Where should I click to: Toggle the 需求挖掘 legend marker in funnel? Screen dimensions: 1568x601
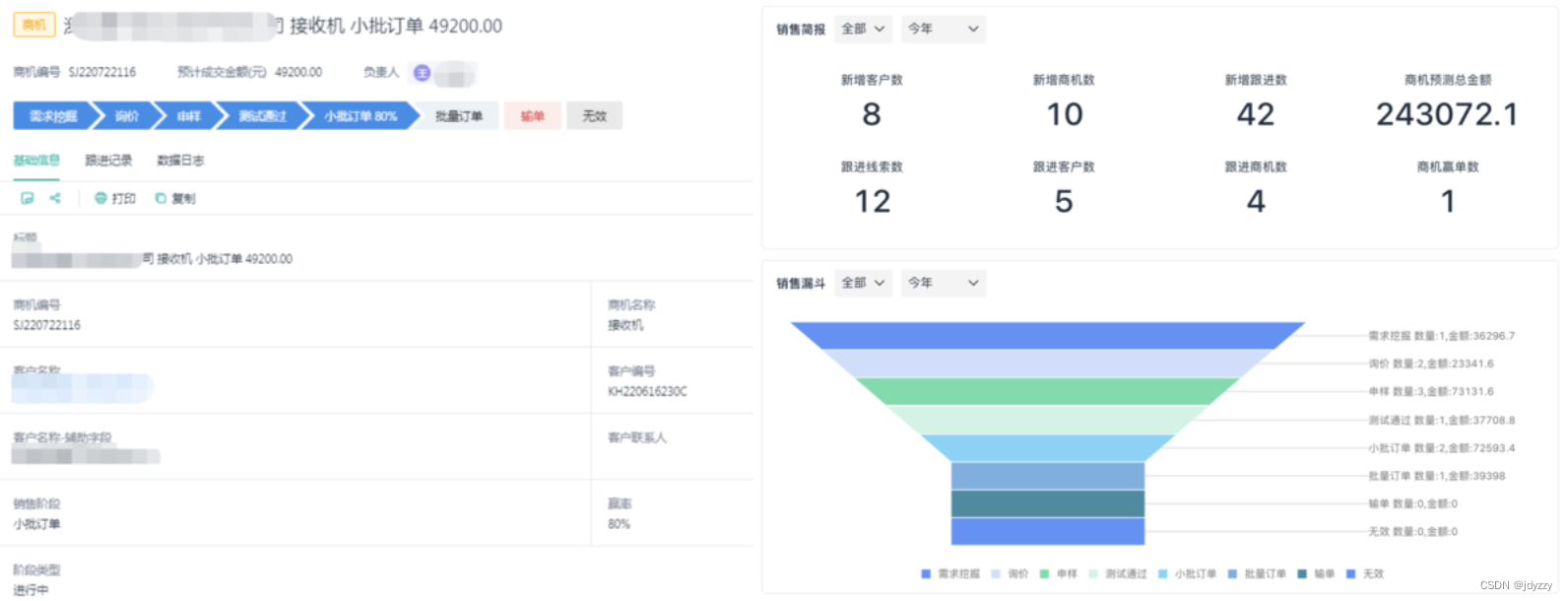coord(926,573)
